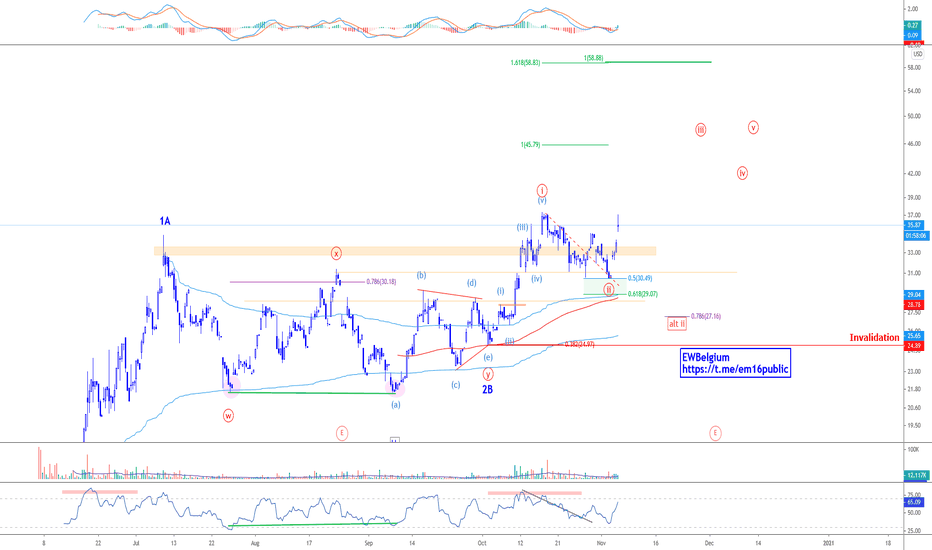The height and width of the screenshot is (550, 932).
Task: Select projected circled wave v label
Action: click(753, 127)
